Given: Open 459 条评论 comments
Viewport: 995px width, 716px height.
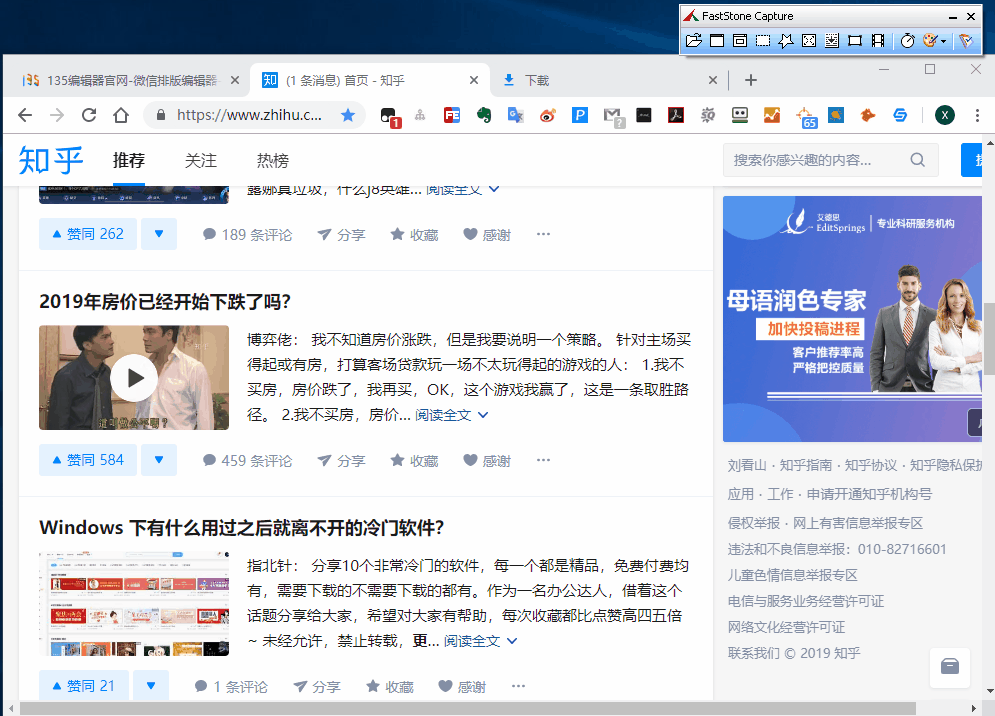Looking at the screenshot, I should [x=247, y=461].
